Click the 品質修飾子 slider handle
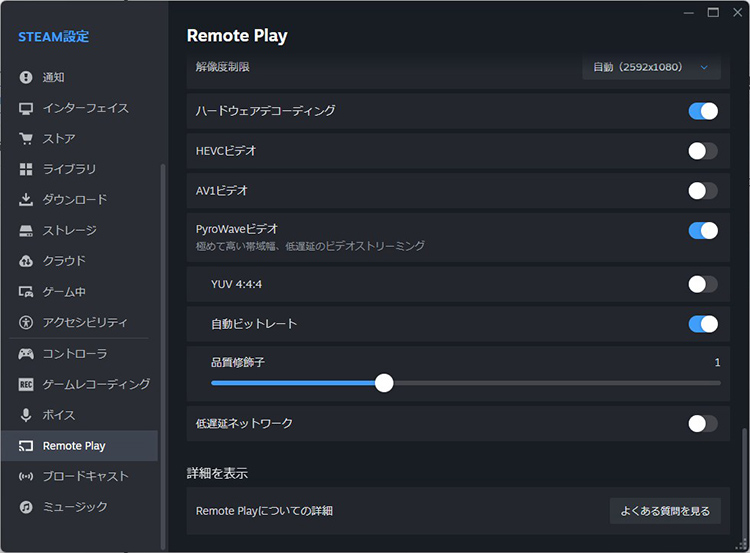 click(384, 383)
